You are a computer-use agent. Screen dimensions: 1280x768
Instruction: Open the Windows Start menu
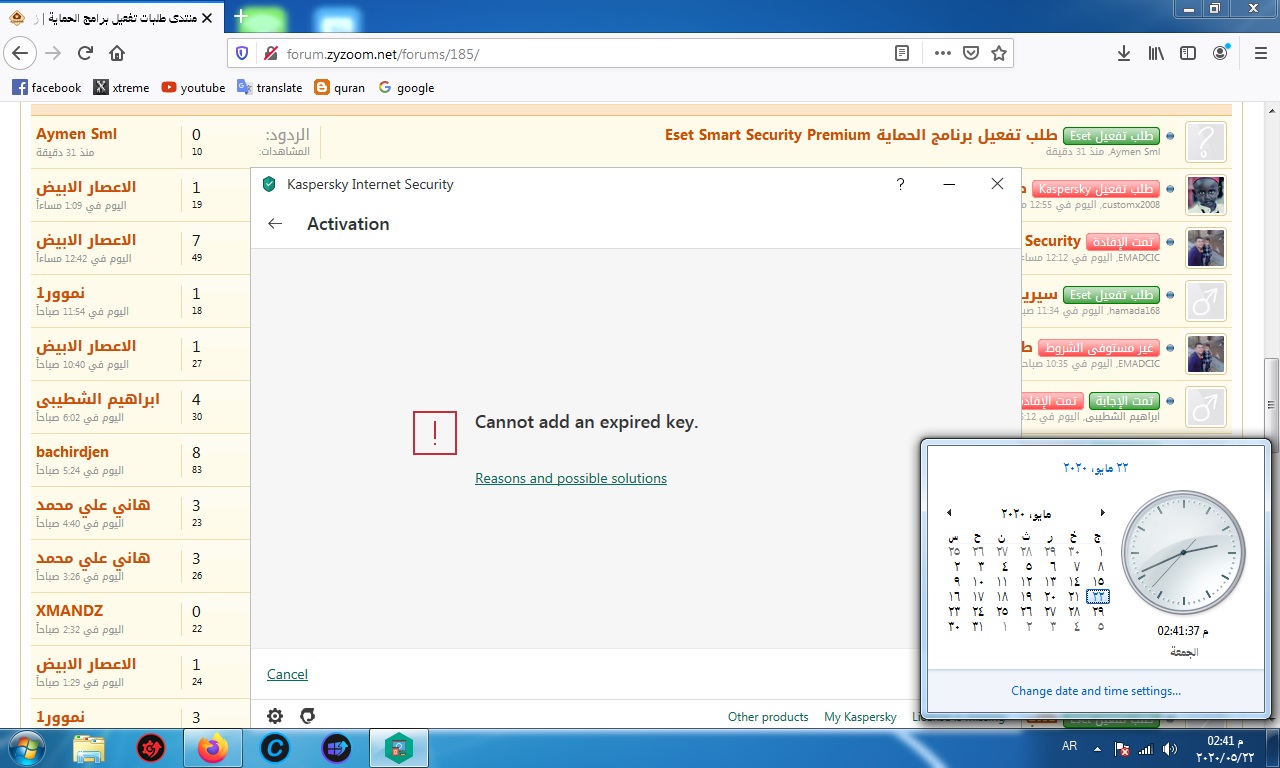pyautogui.click(x=27, y=748)
